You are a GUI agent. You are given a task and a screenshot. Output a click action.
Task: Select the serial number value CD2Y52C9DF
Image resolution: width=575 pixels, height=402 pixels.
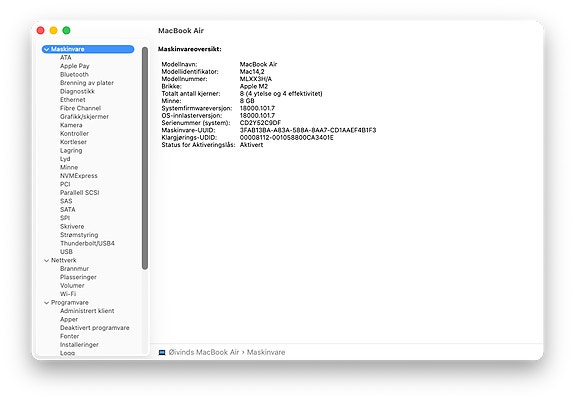[260, 123]
